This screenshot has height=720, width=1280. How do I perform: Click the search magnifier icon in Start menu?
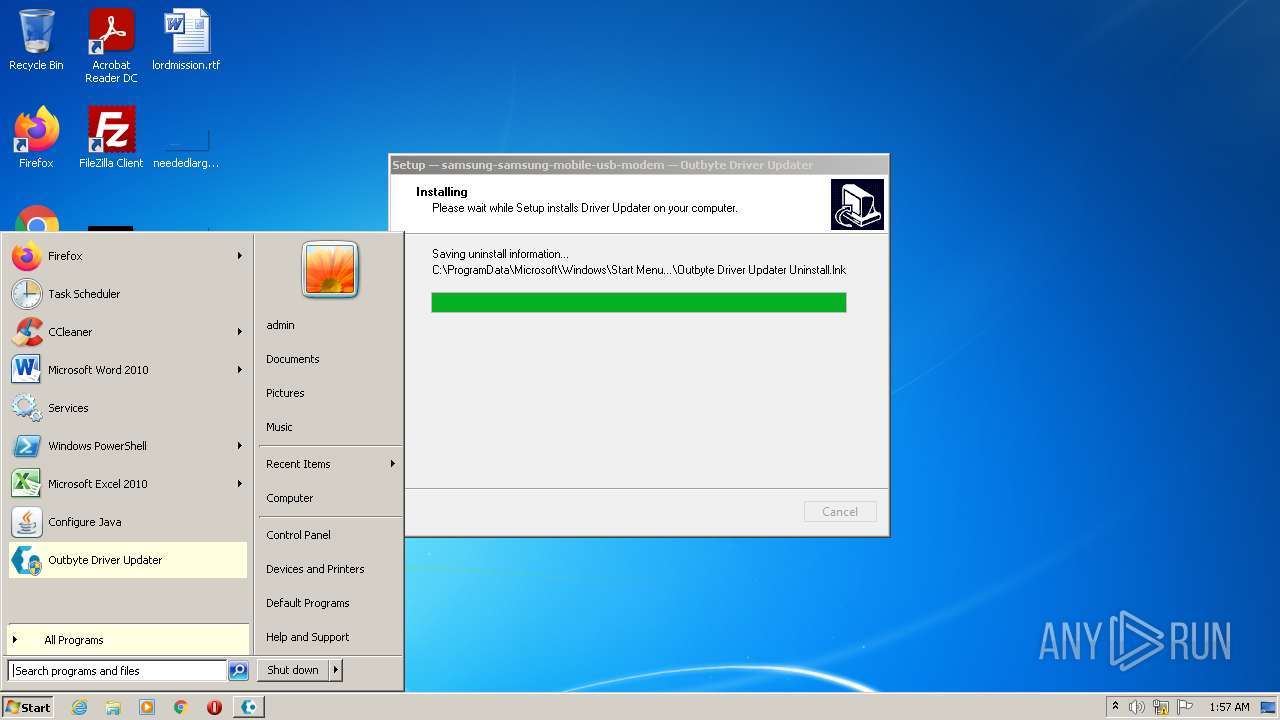[x=238, y=671]
